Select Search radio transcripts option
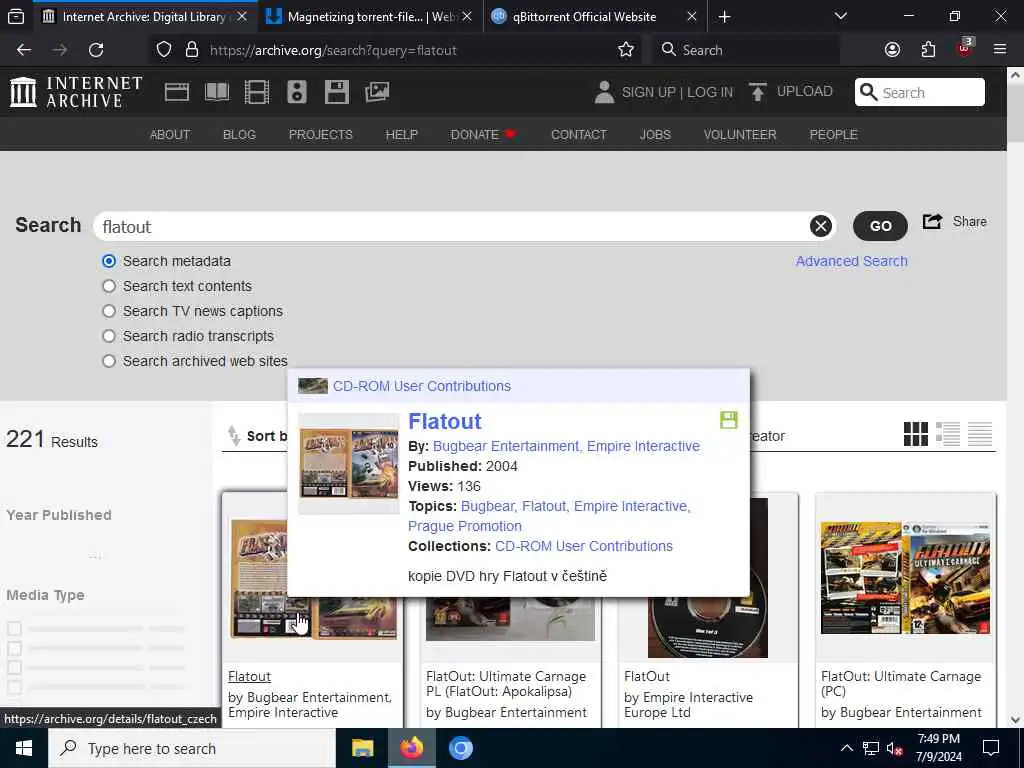 pyautogui.click(x=109, y=336)
